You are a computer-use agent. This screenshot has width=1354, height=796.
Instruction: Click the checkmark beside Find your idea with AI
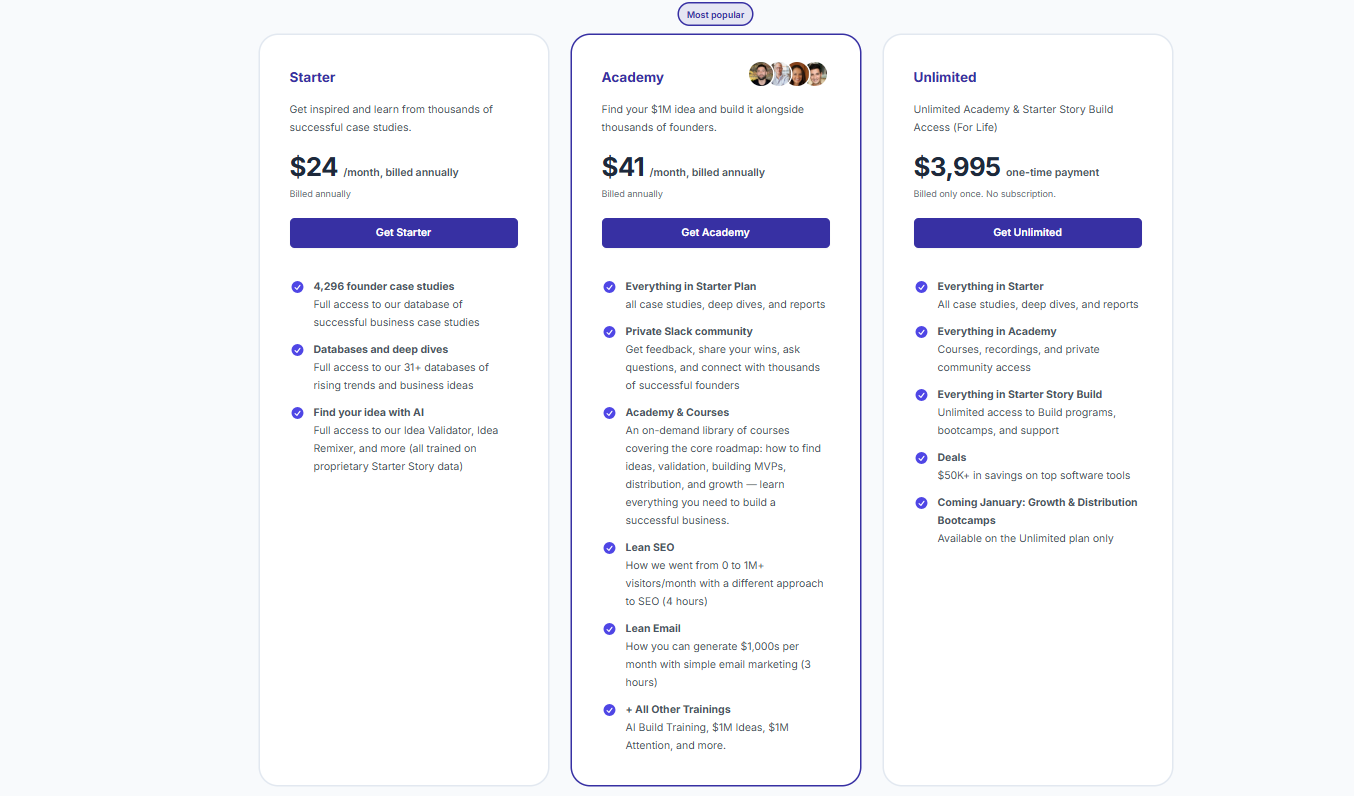point(298,413)
